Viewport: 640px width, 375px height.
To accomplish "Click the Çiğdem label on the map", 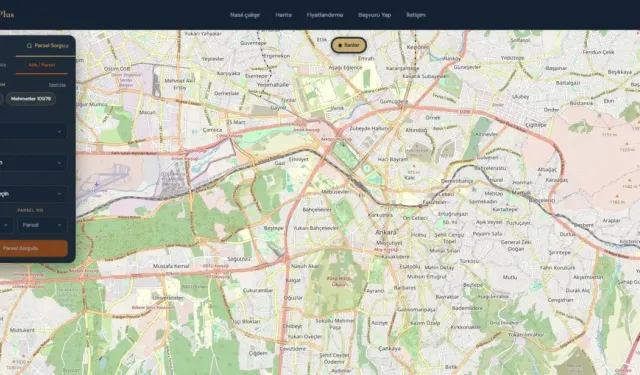I will [258, 353].
